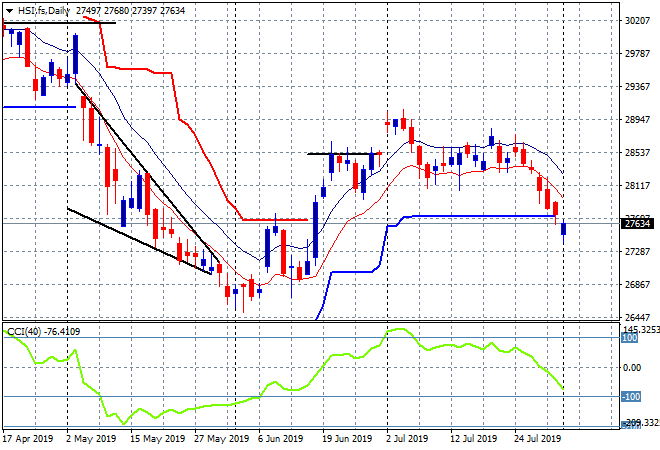Select the CCI(40) indicator label
The height and width of the screenshot is (450, 660).
pyautogui.click(x=24, y=332)
